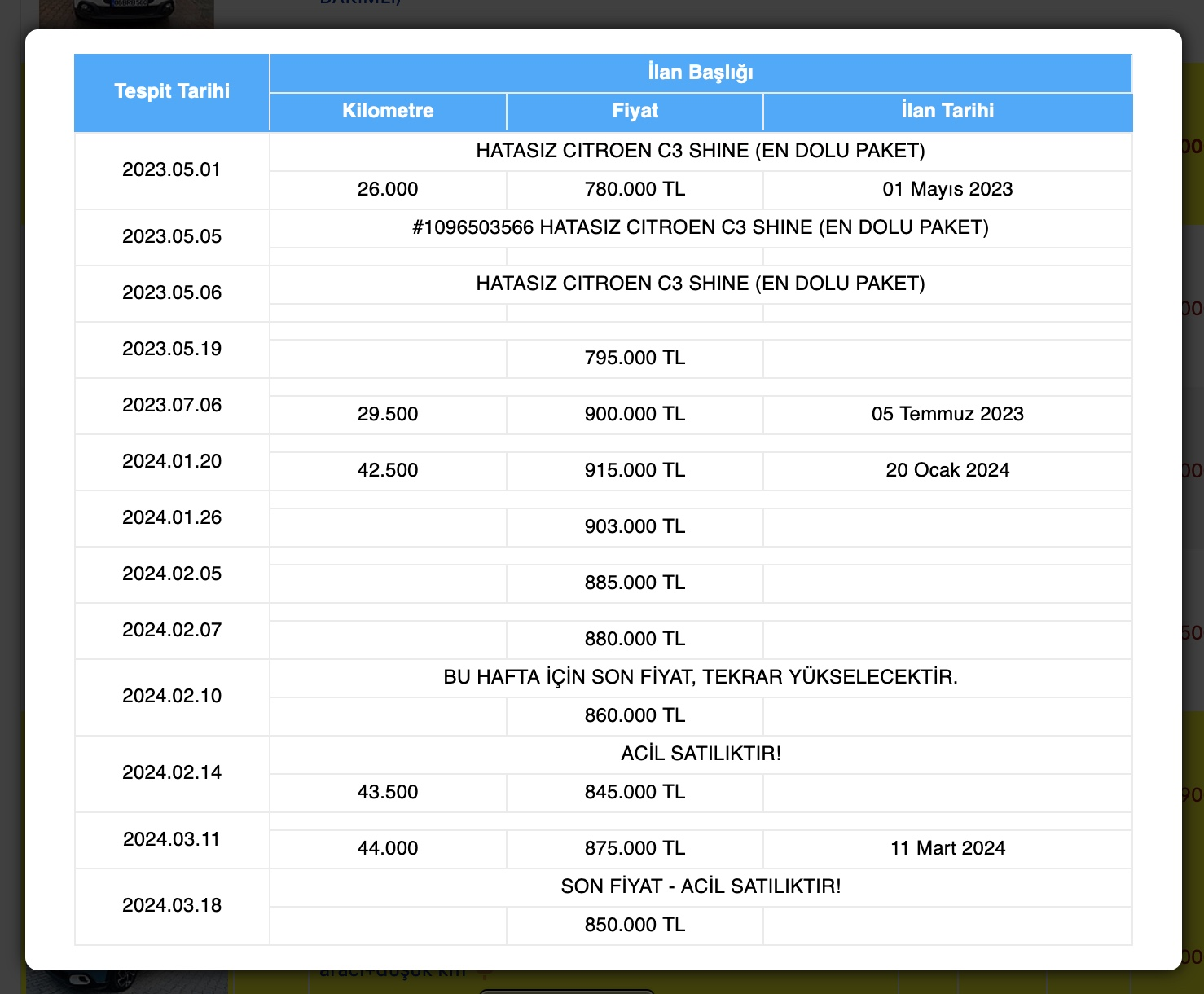
Task: Click the detection date 2024.02.10
Action: (172, 696)
